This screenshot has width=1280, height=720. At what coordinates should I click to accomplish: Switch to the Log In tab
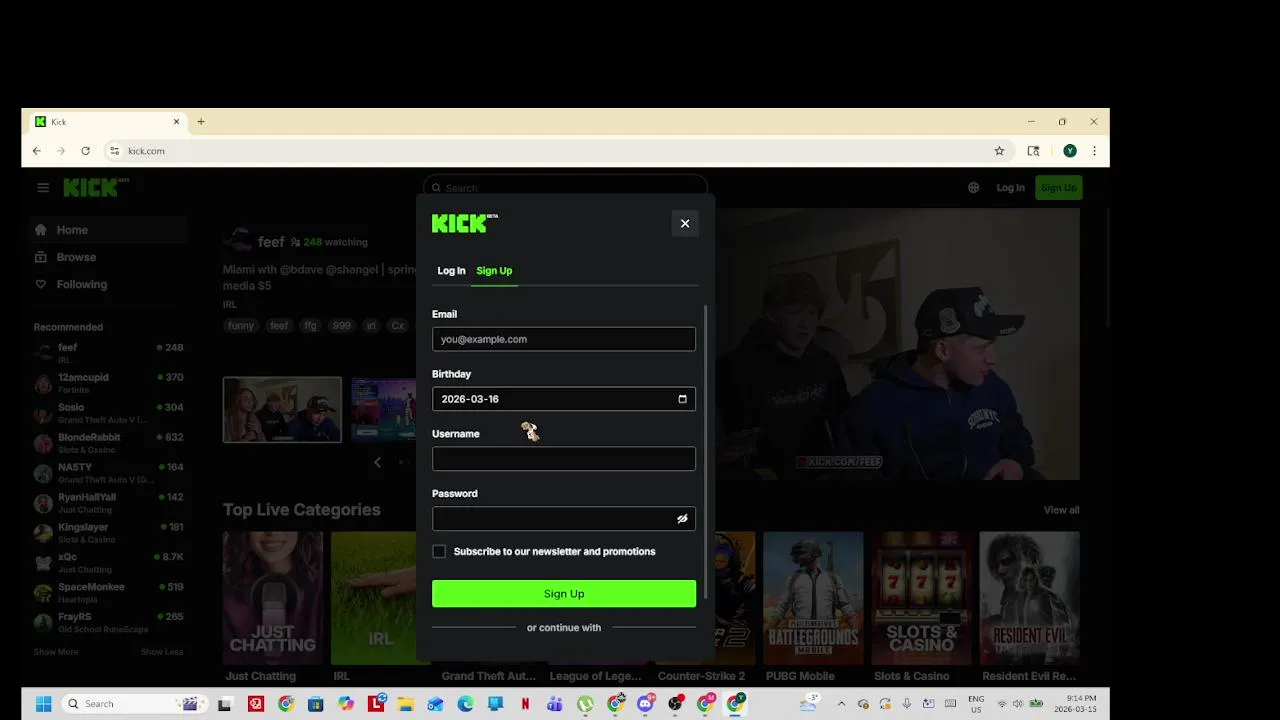pos(451,271)
